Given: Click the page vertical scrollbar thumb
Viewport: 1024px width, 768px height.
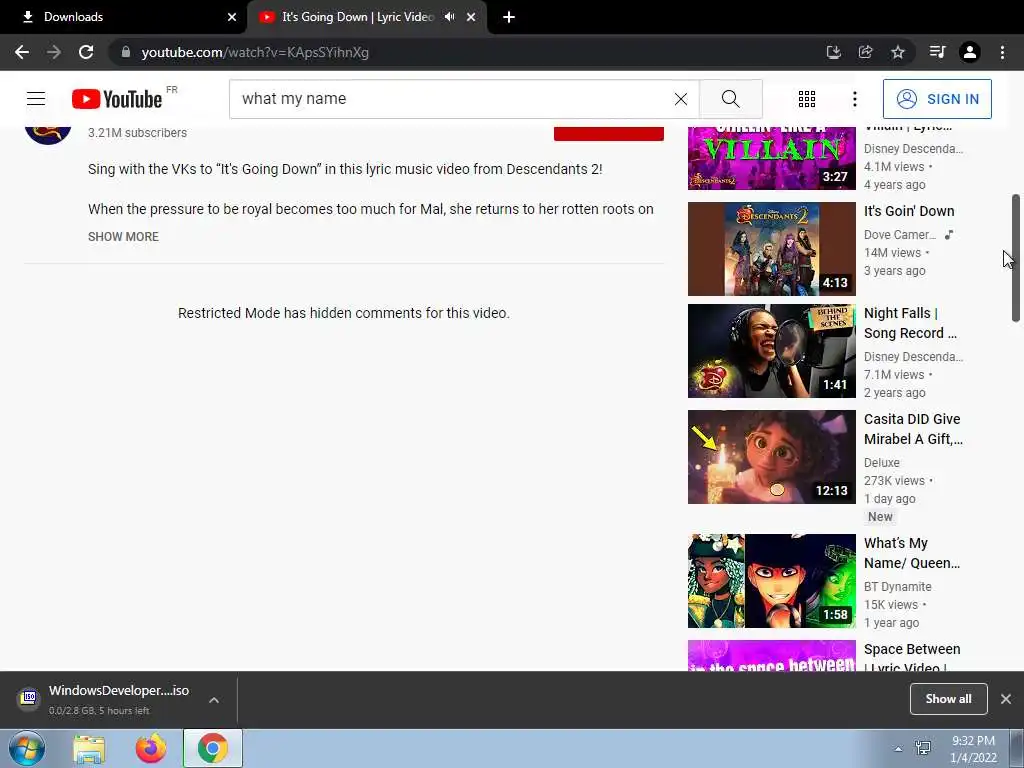Looking at the screenshot, I should click(1016, 258).
